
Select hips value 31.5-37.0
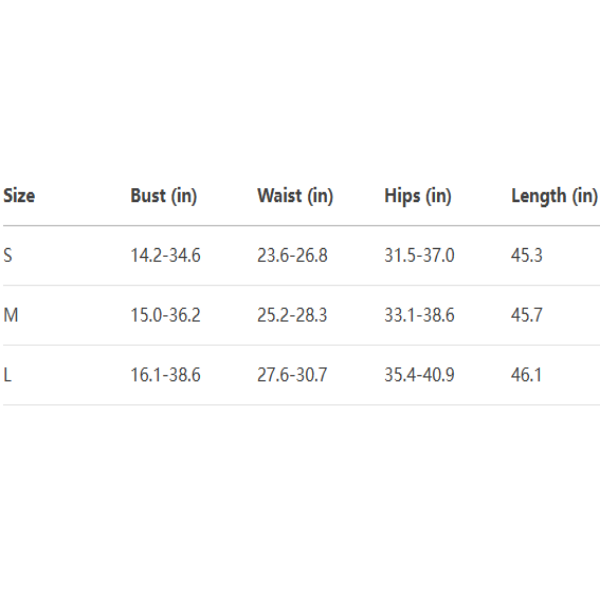(419, 256)
